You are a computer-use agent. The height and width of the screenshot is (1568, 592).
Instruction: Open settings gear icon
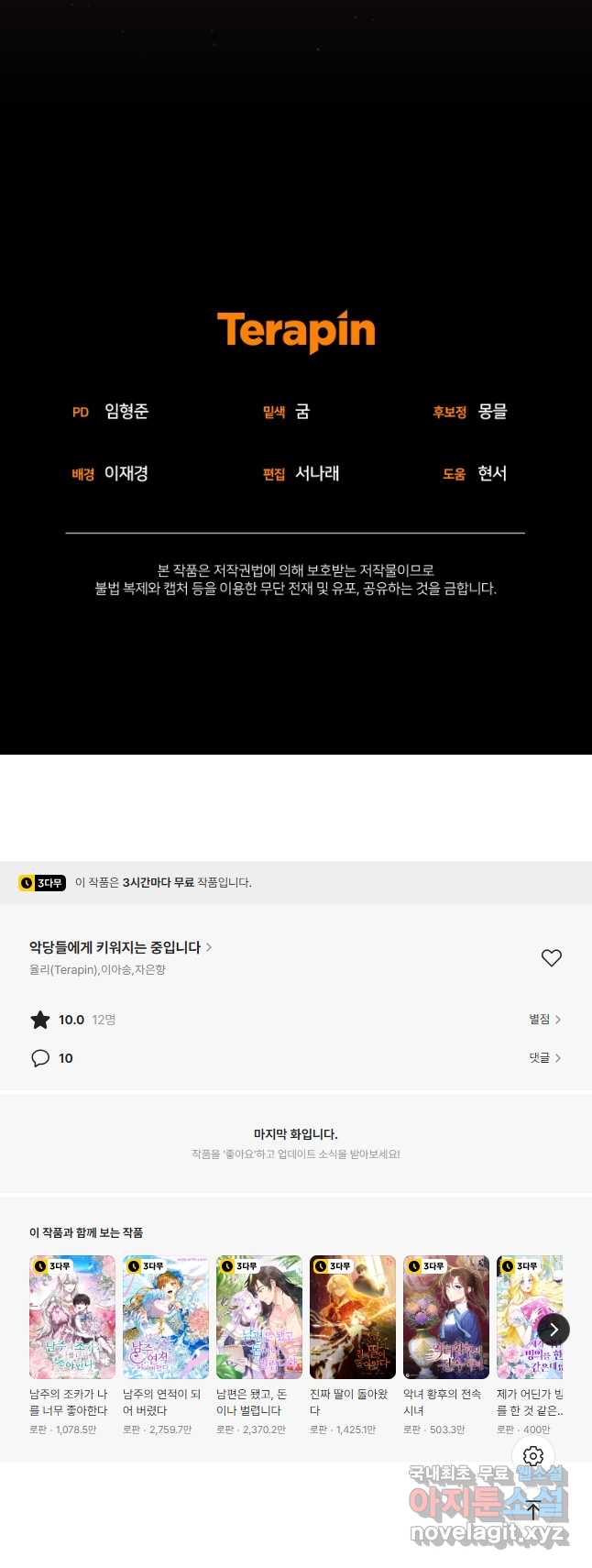[x=533, y=1456]
